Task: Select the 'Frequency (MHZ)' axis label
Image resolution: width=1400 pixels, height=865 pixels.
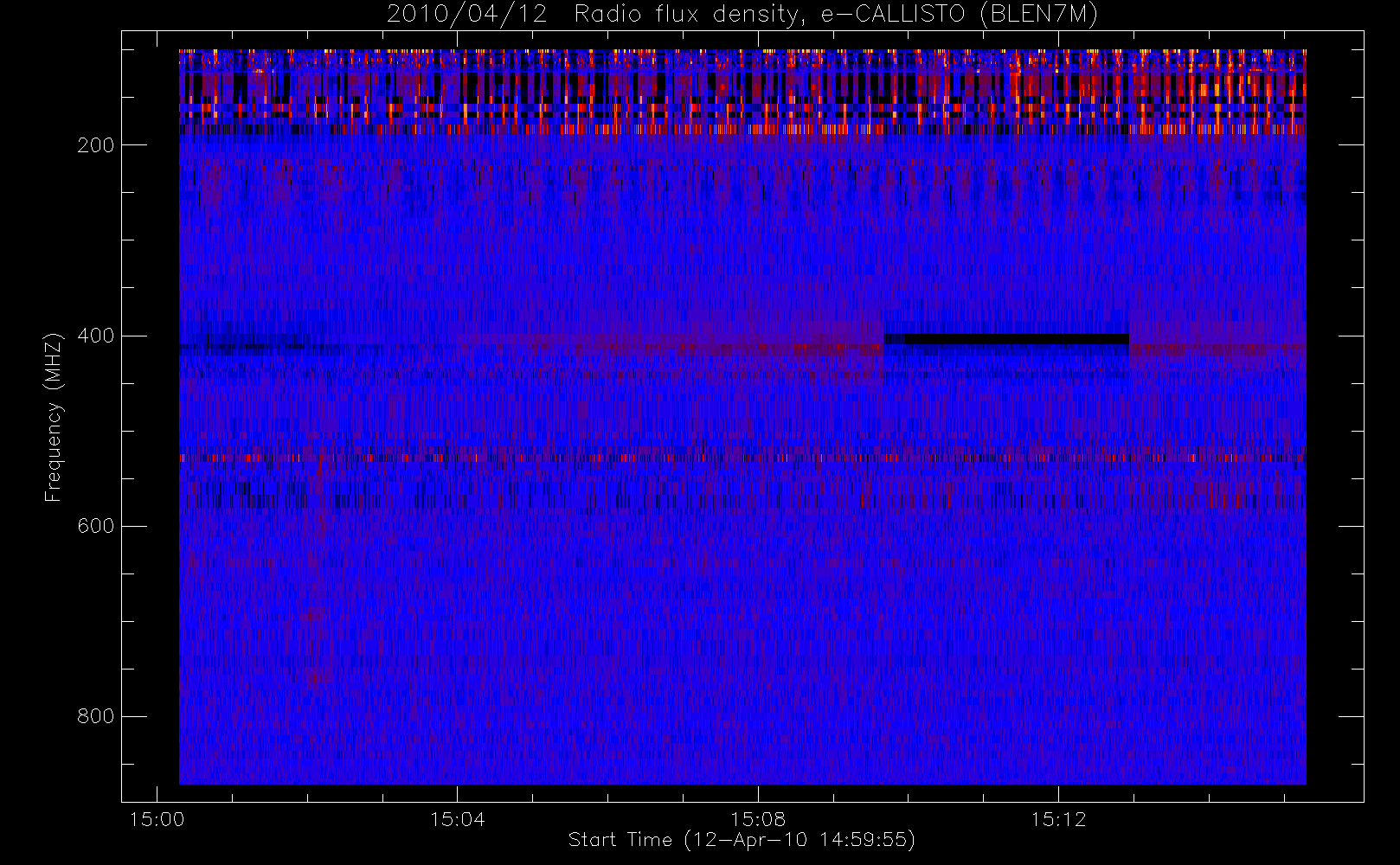Action: tap(54, 417)
